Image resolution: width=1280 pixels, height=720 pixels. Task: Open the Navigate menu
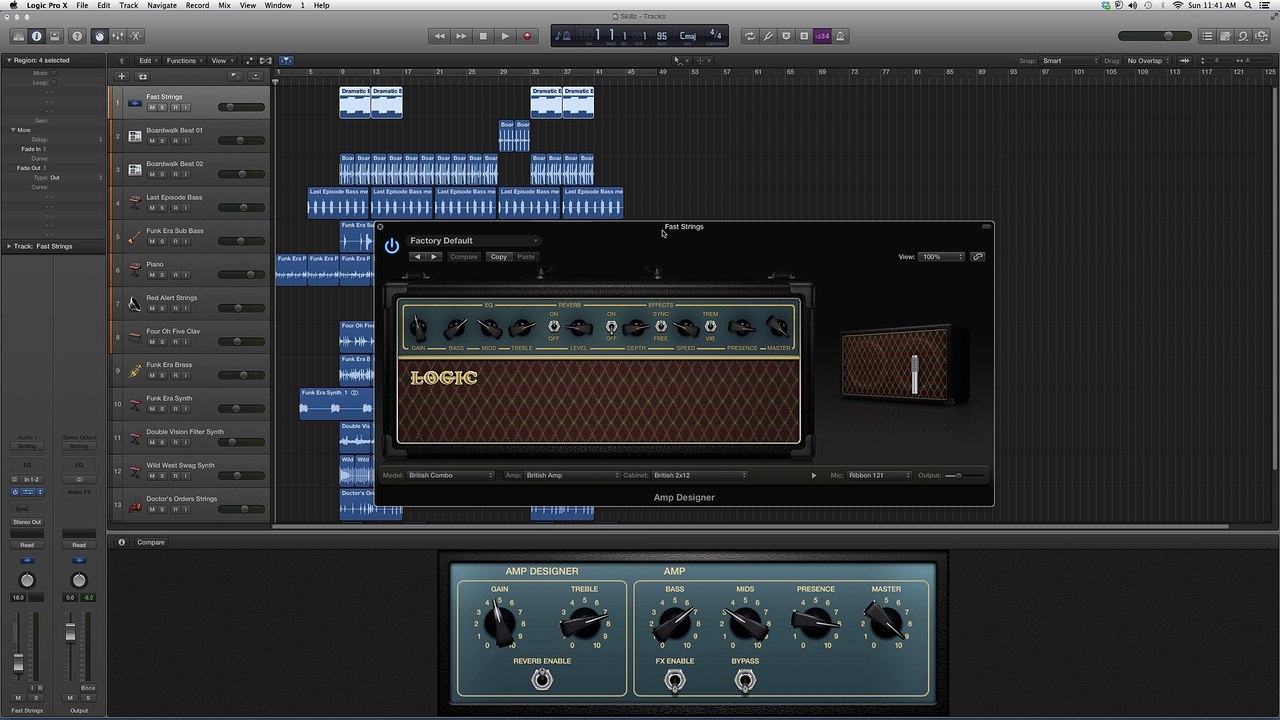click(x=162, y=5)
